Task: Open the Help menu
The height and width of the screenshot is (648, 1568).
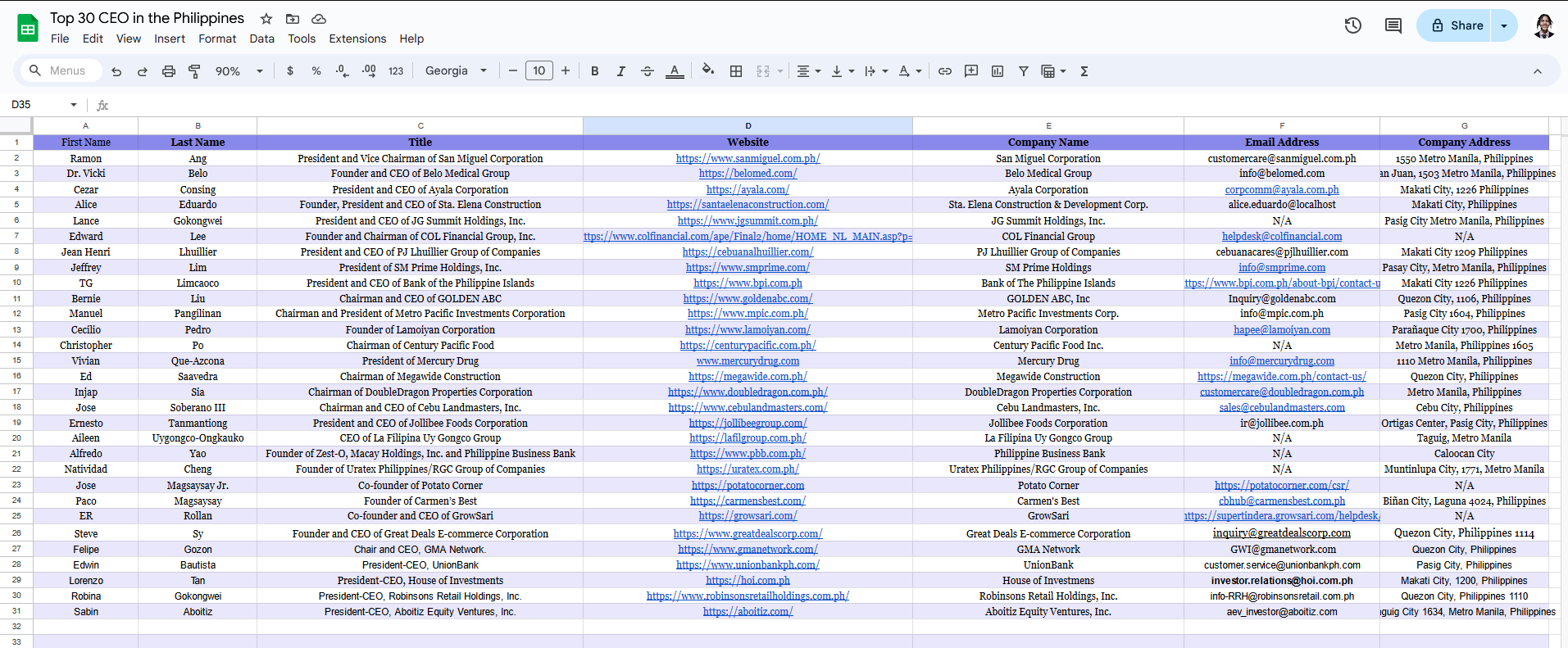Action: 411,39
